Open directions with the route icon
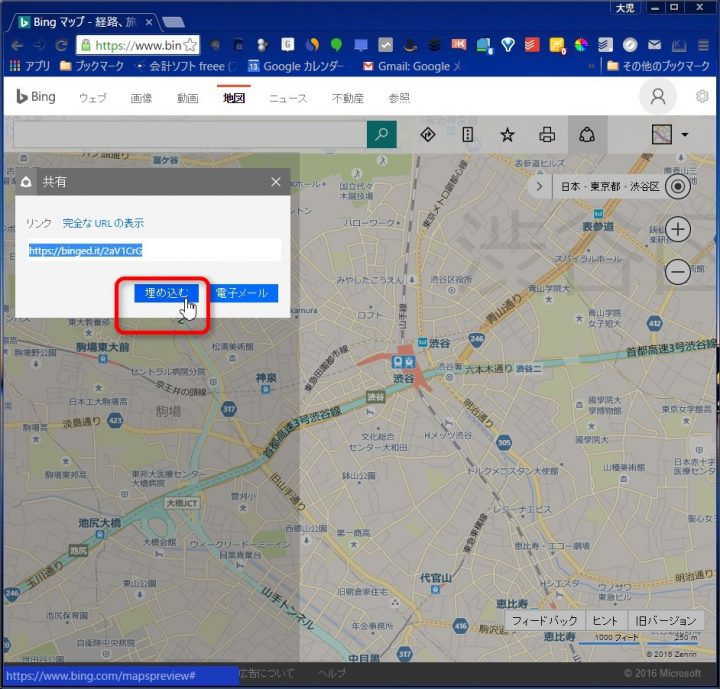The image size is (720, 689). [428, 135]
